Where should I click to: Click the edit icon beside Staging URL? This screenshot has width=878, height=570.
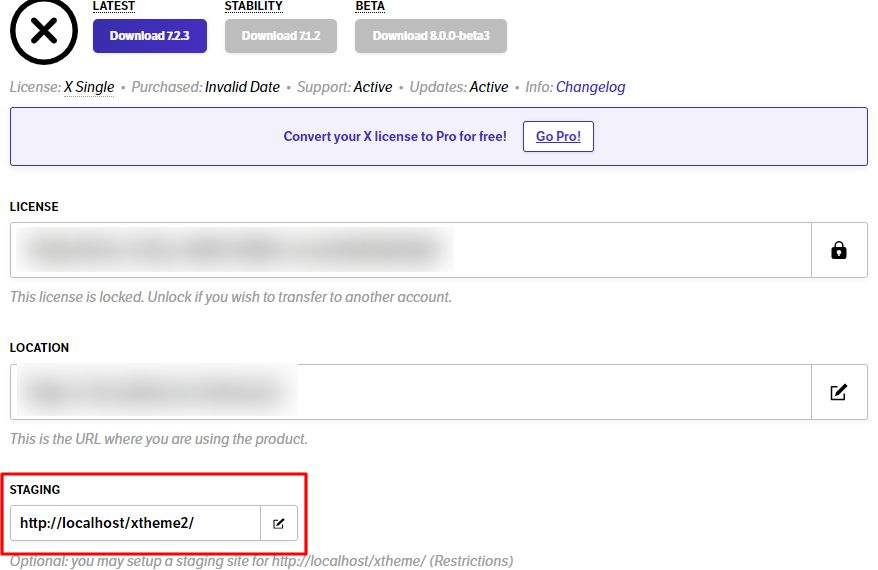[279, 523]
